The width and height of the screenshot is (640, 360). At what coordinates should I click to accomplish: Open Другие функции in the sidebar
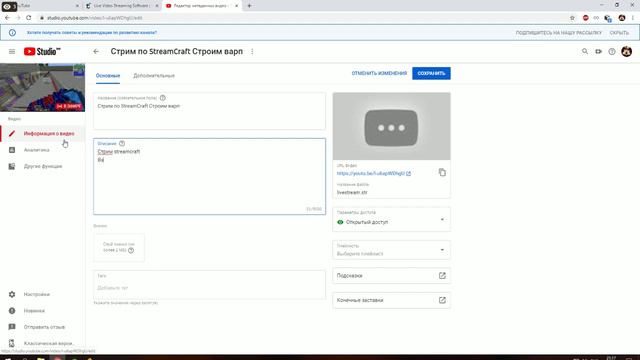coord(42,166)
